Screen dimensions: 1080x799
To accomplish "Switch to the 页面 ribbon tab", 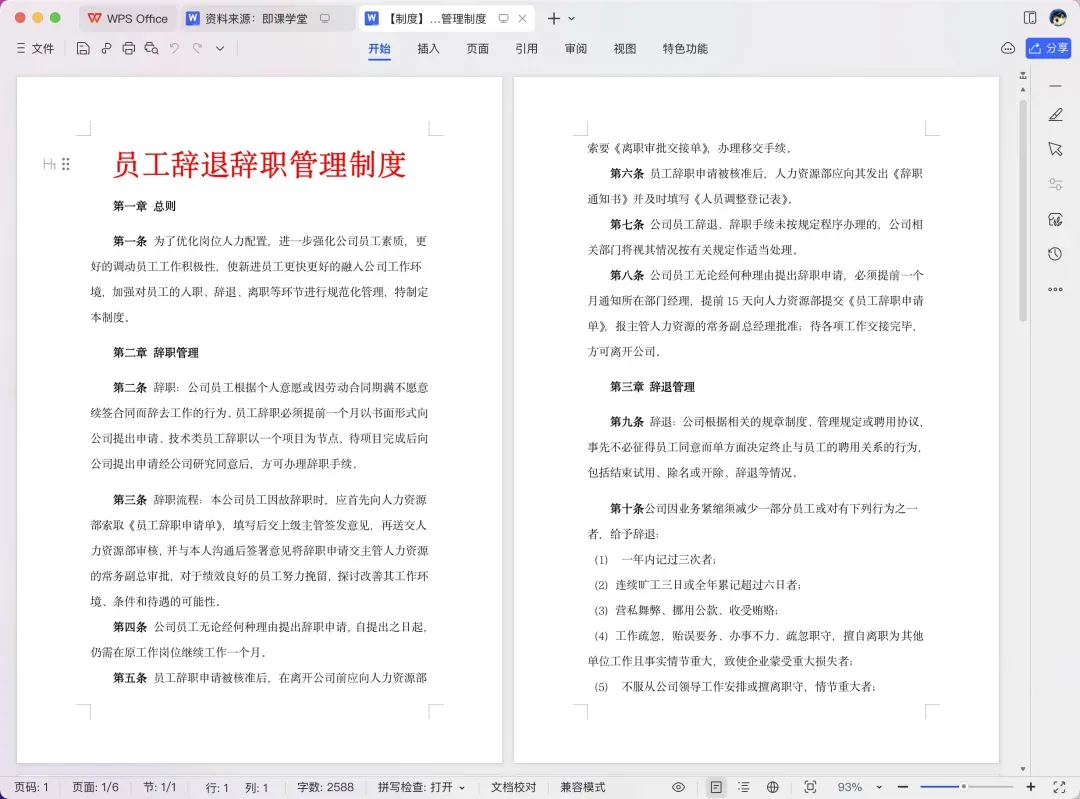I will coord(477,48).
